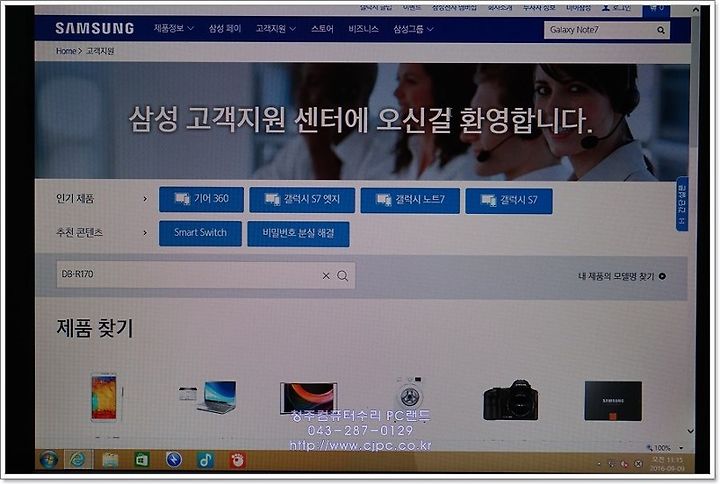Click the scrollbar down arrow
720x484 pixels.
[x=691, y=431]
